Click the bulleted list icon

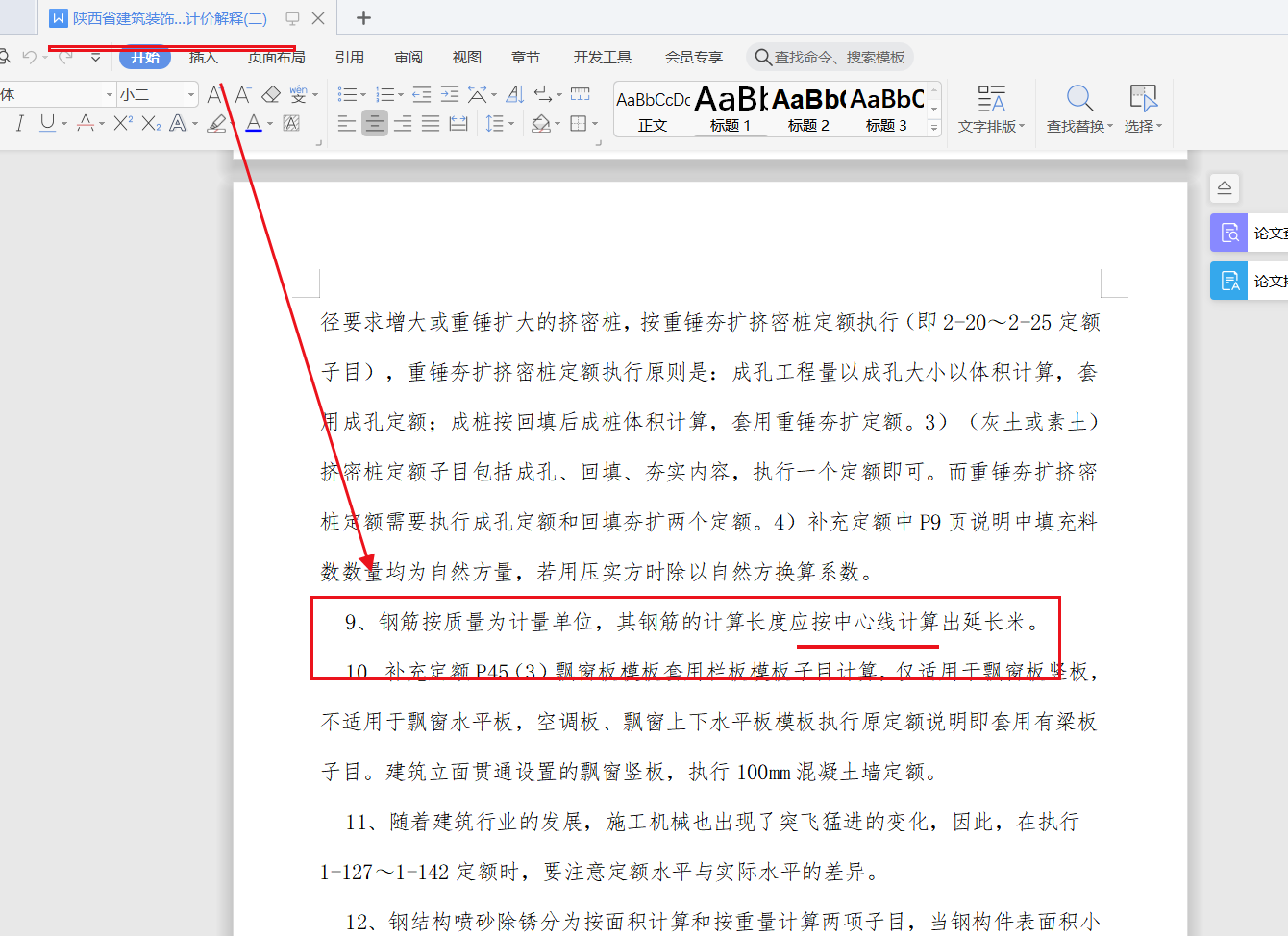[347, 94]
